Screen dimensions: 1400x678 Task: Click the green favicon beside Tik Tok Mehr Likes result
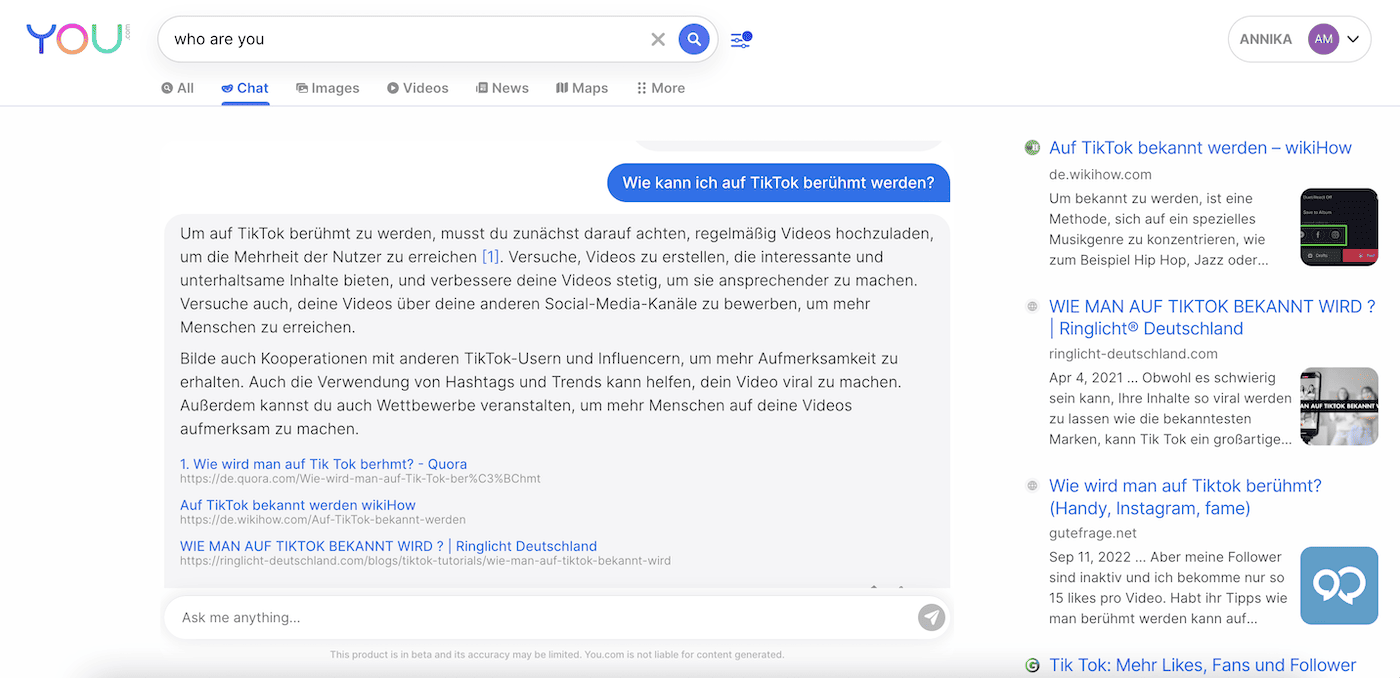[1033, 665]
